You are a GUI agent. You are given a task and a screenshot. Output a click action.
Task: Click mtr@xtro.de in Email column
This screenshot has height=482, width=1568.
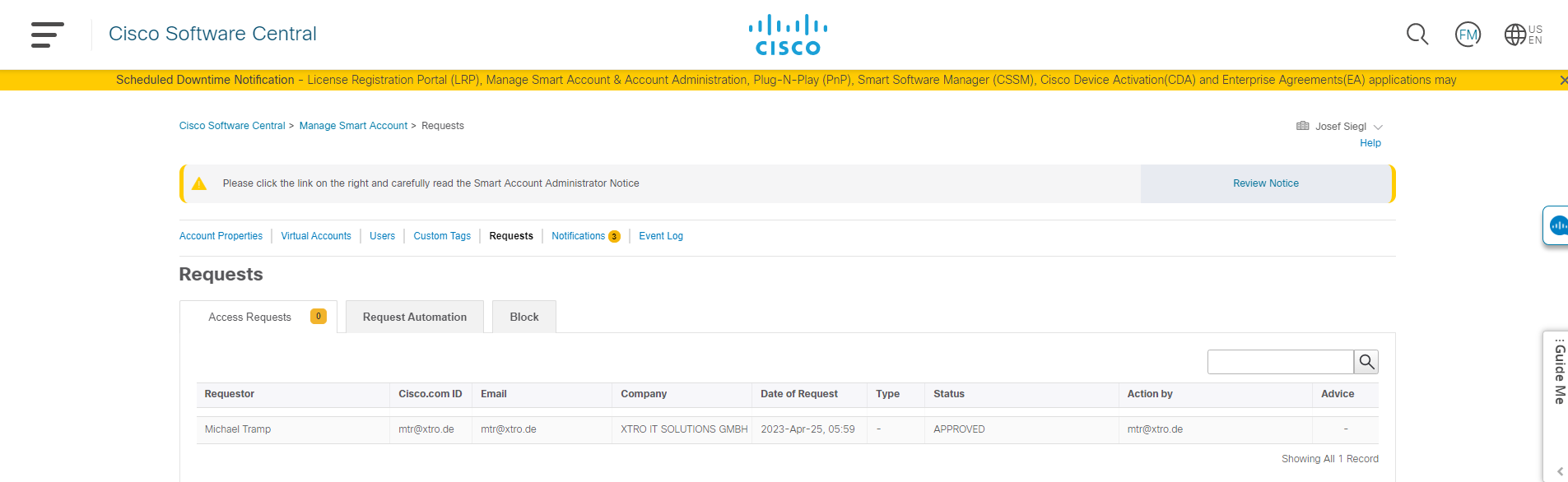click(509, 429)
